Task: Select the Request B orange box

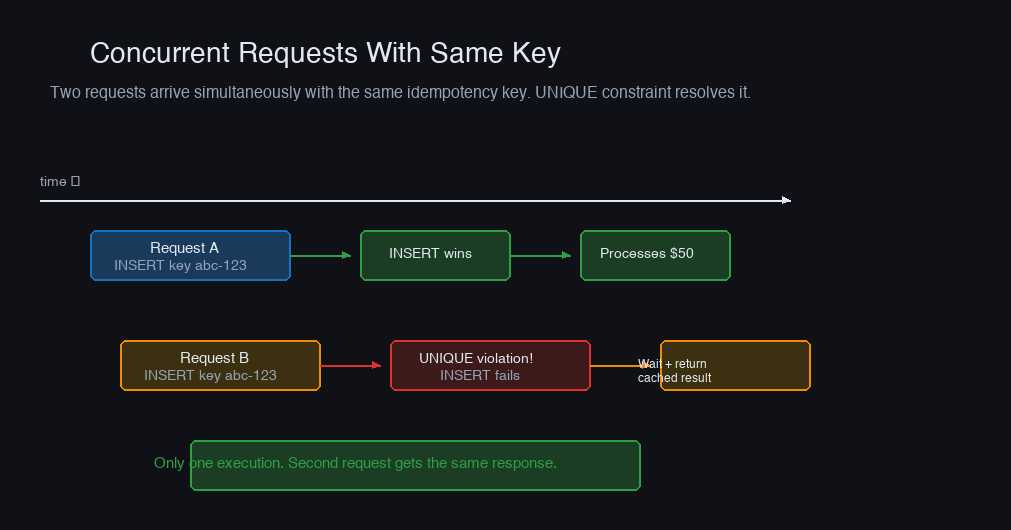Action: coord(221,366)
